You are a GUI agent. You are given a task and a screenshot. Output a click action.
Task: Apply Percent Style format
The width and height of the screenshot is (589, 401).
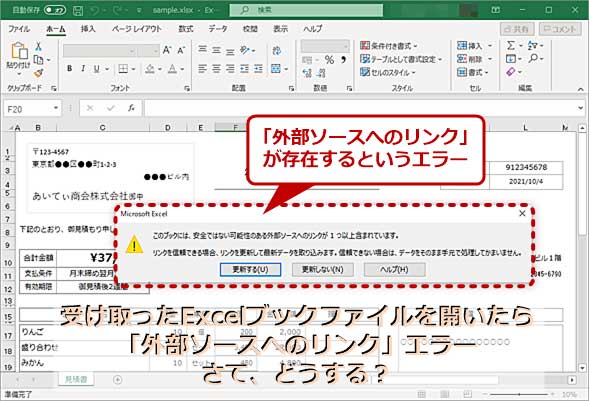click(329, 60)
